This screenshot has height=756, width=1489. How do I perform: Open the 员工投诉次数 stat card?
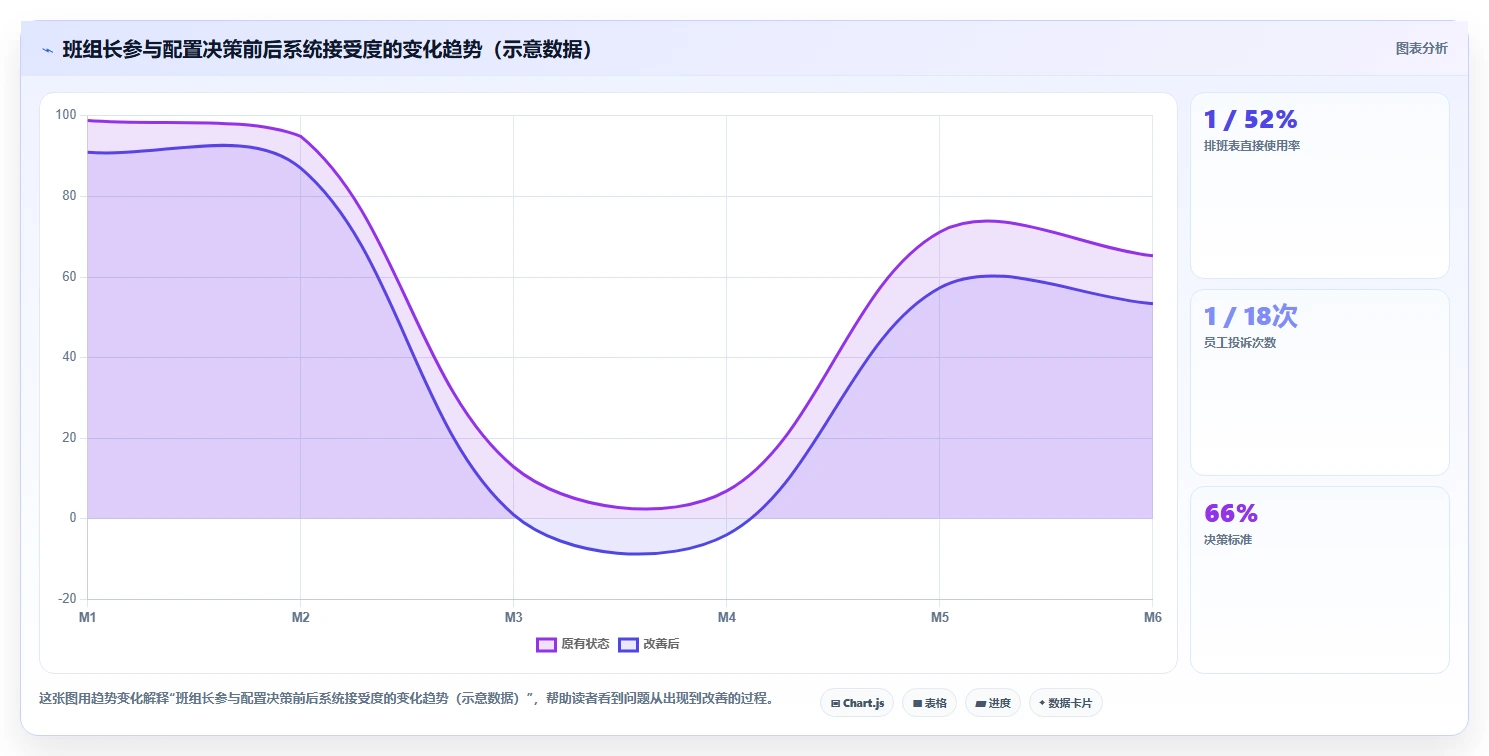(x=1319, y=382)
